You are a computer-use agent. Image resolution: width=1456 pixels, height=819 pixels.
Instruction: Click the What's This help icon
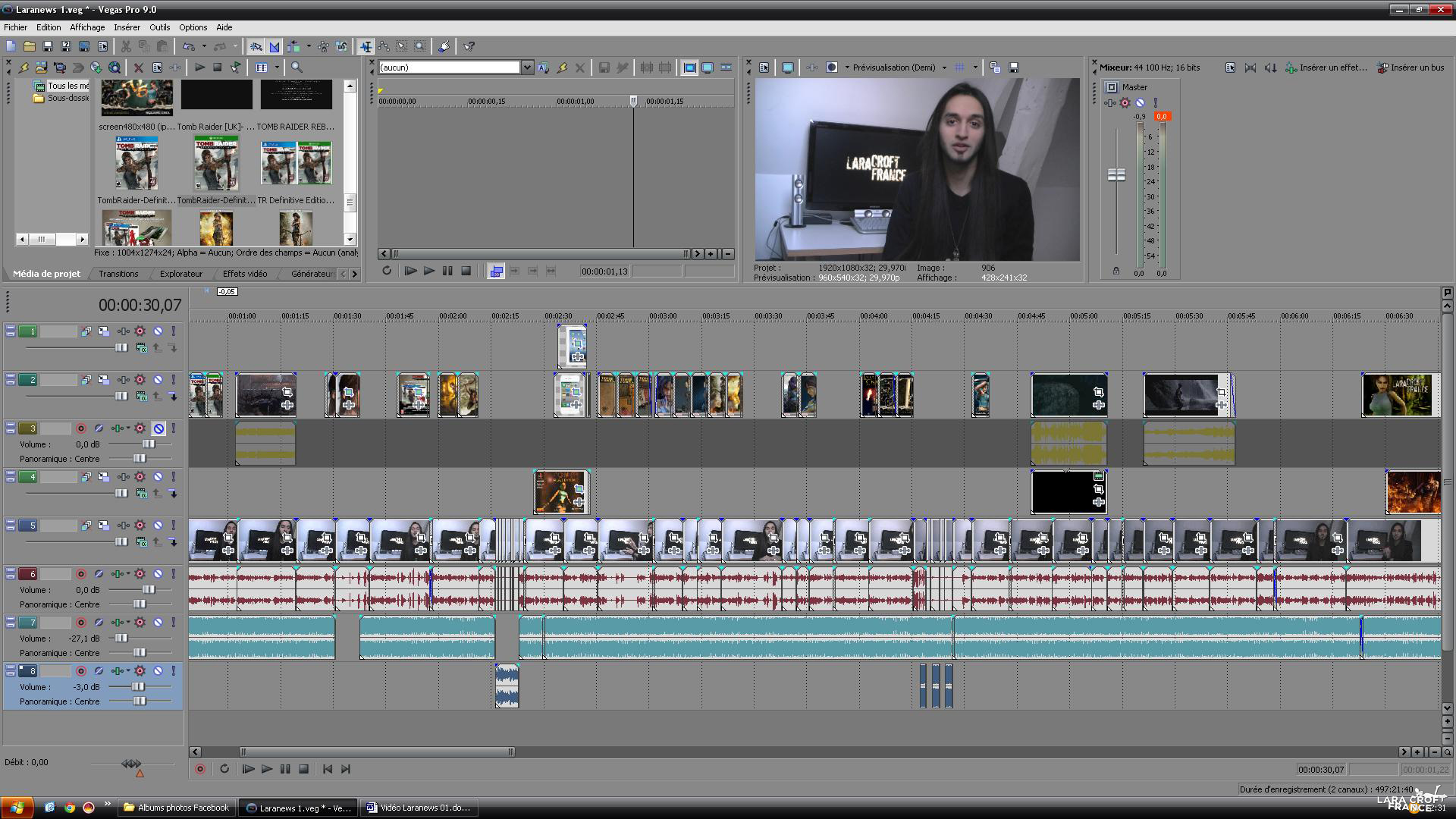coord(469,47)
